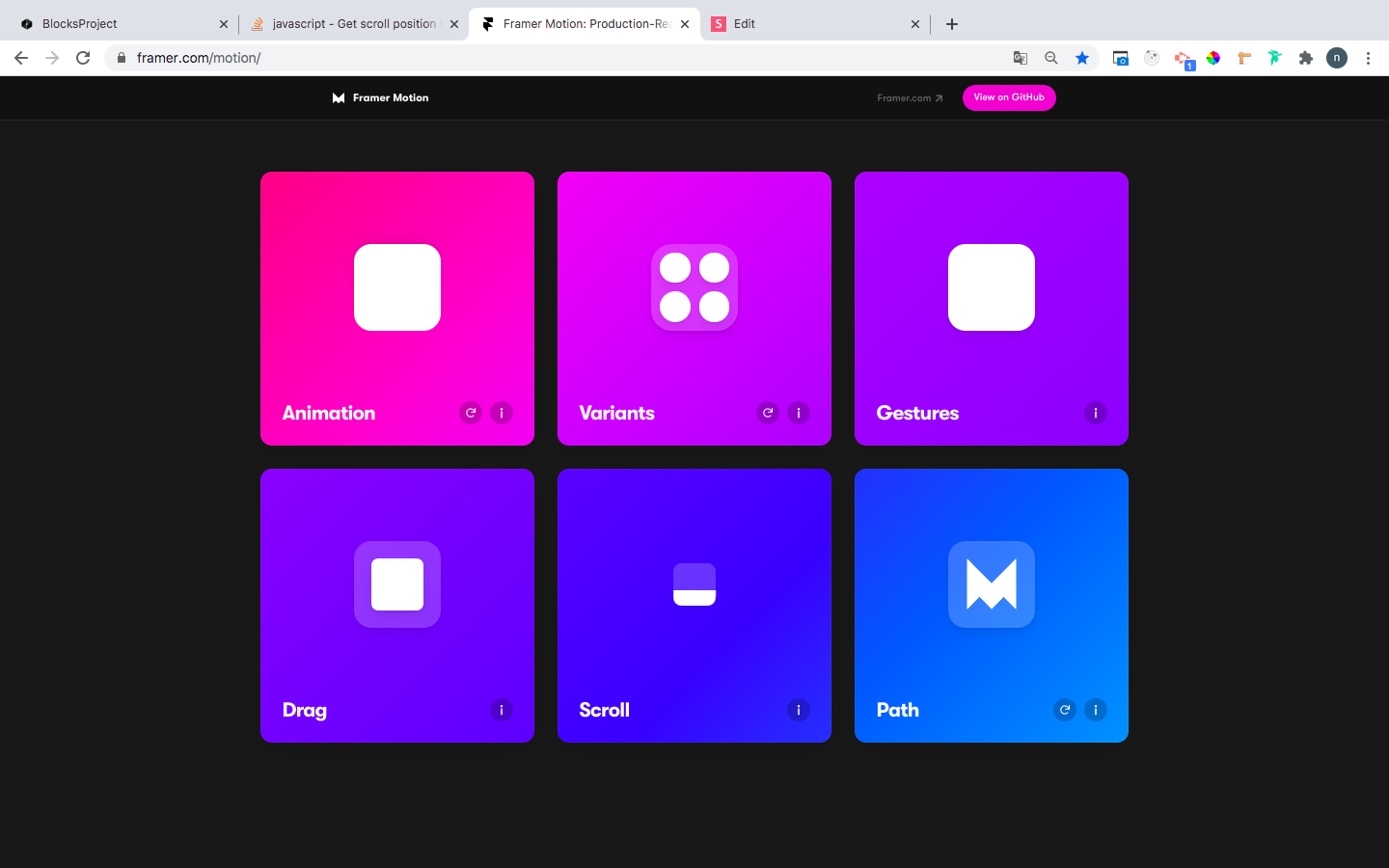This screenshot has width=1389, height=868.
Task: Toggle the bookmark star
Action: coord(1082,58)
